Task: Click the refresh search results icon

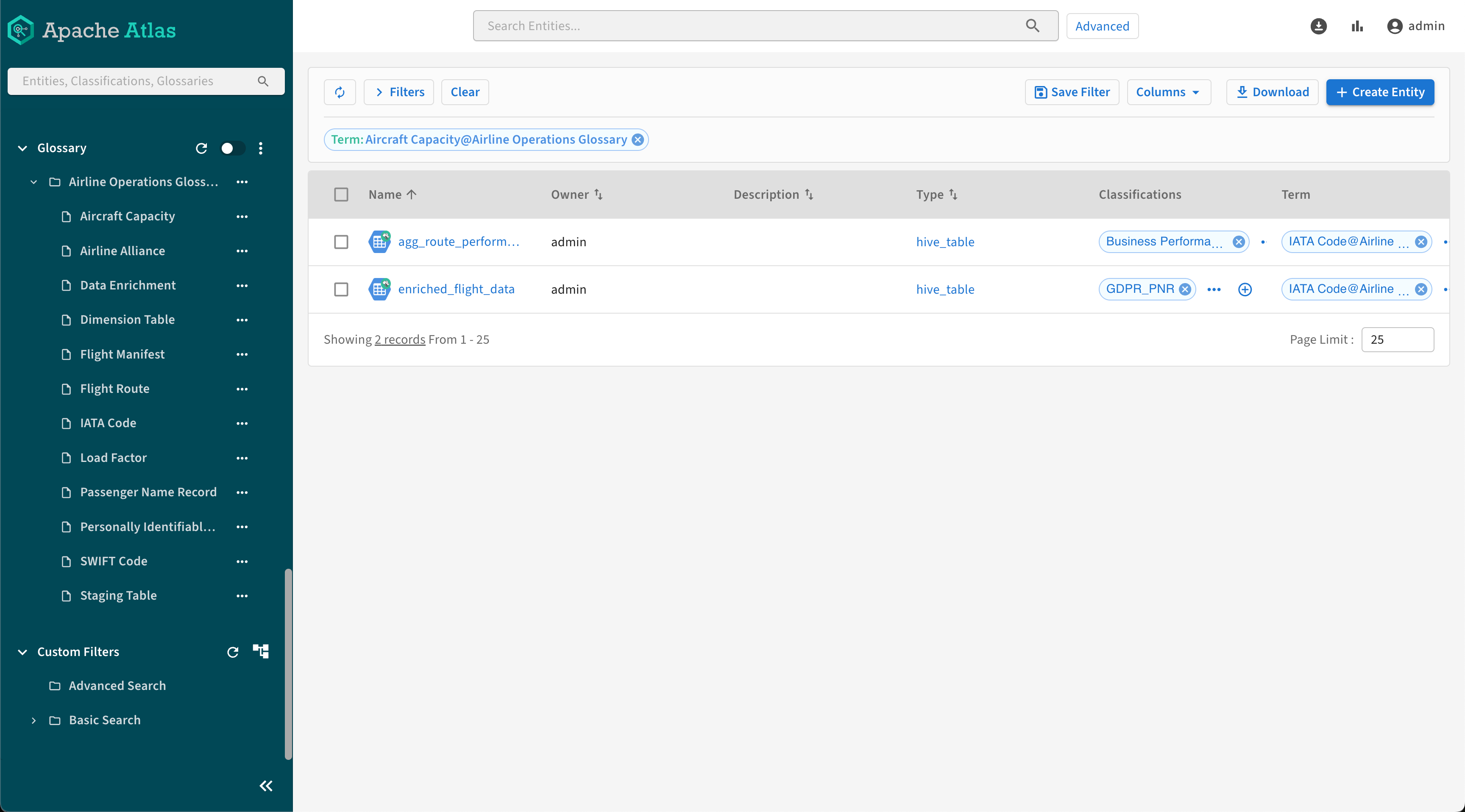Action: [x=340, y=92]
